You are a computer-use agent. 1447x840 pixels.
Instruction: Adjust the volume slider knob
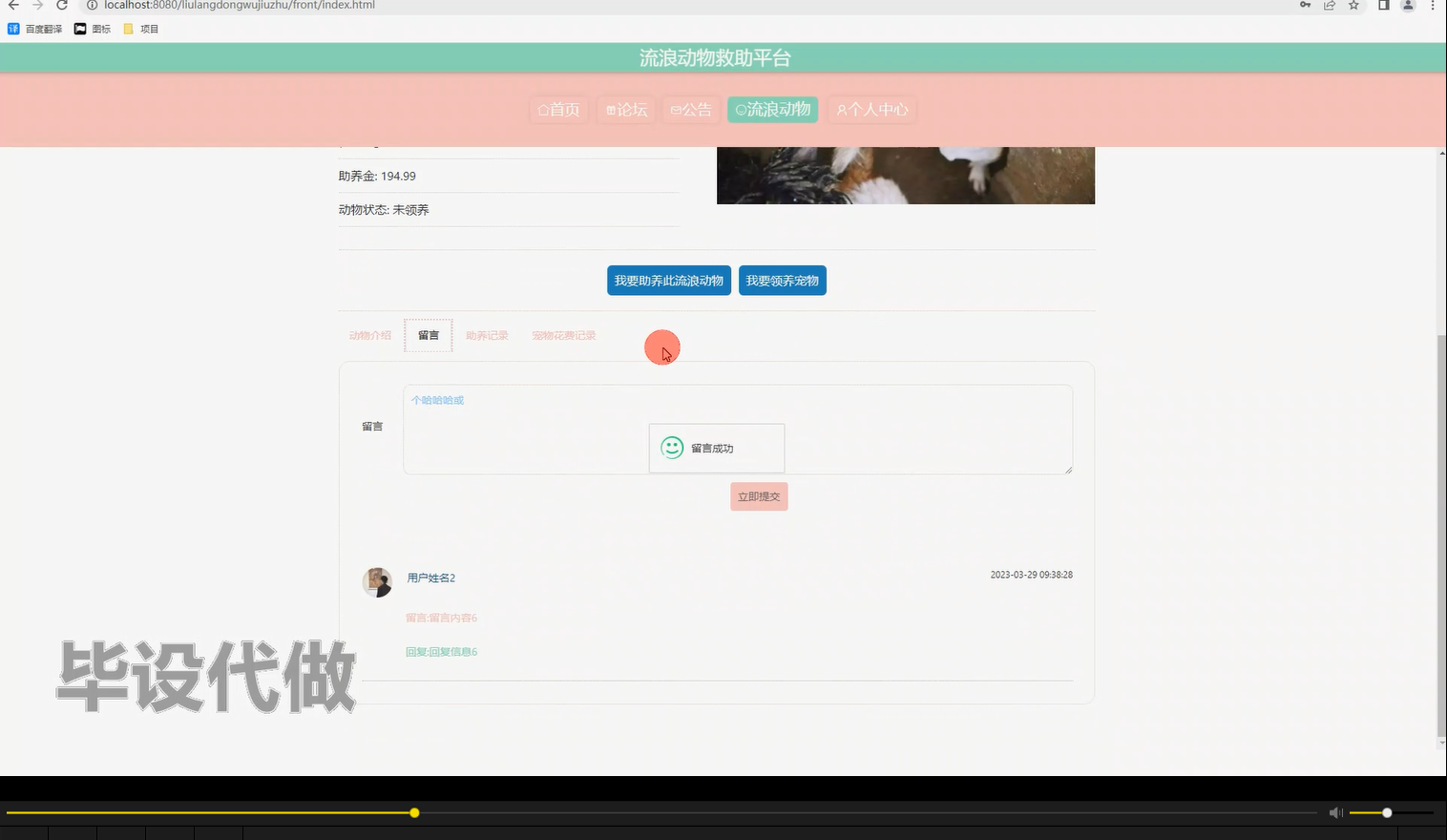1387,813
